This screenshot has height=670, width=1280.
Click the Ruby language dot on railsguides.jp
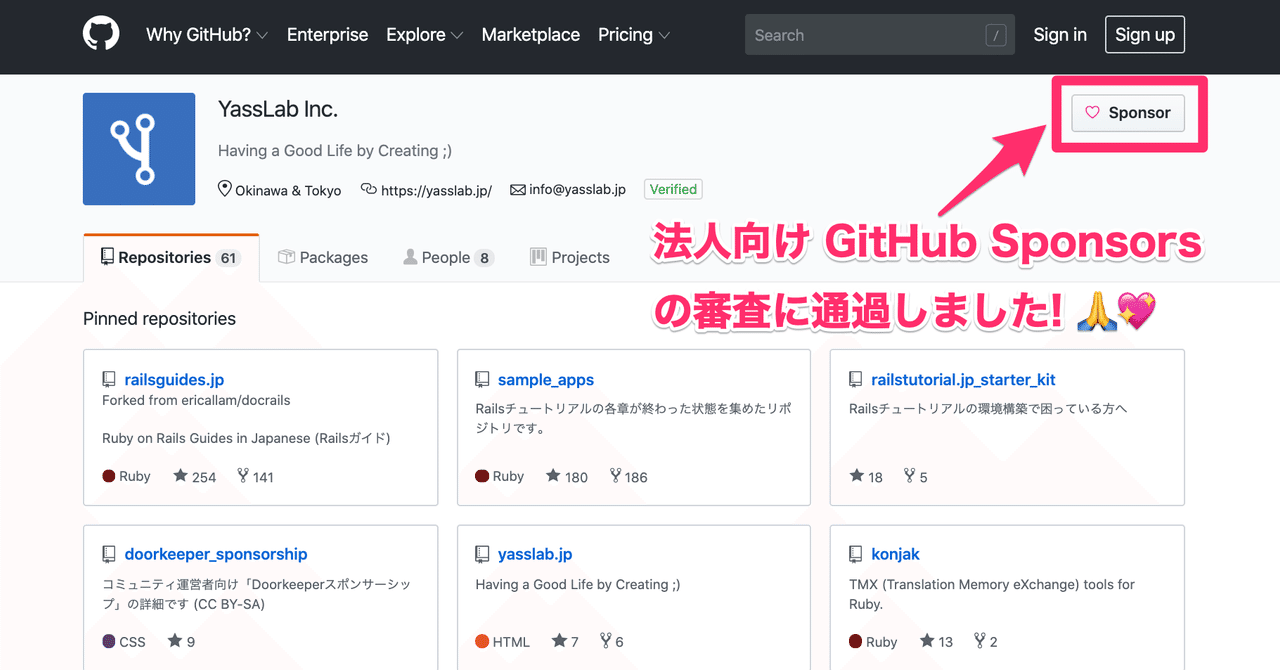[x=109, y=476]
